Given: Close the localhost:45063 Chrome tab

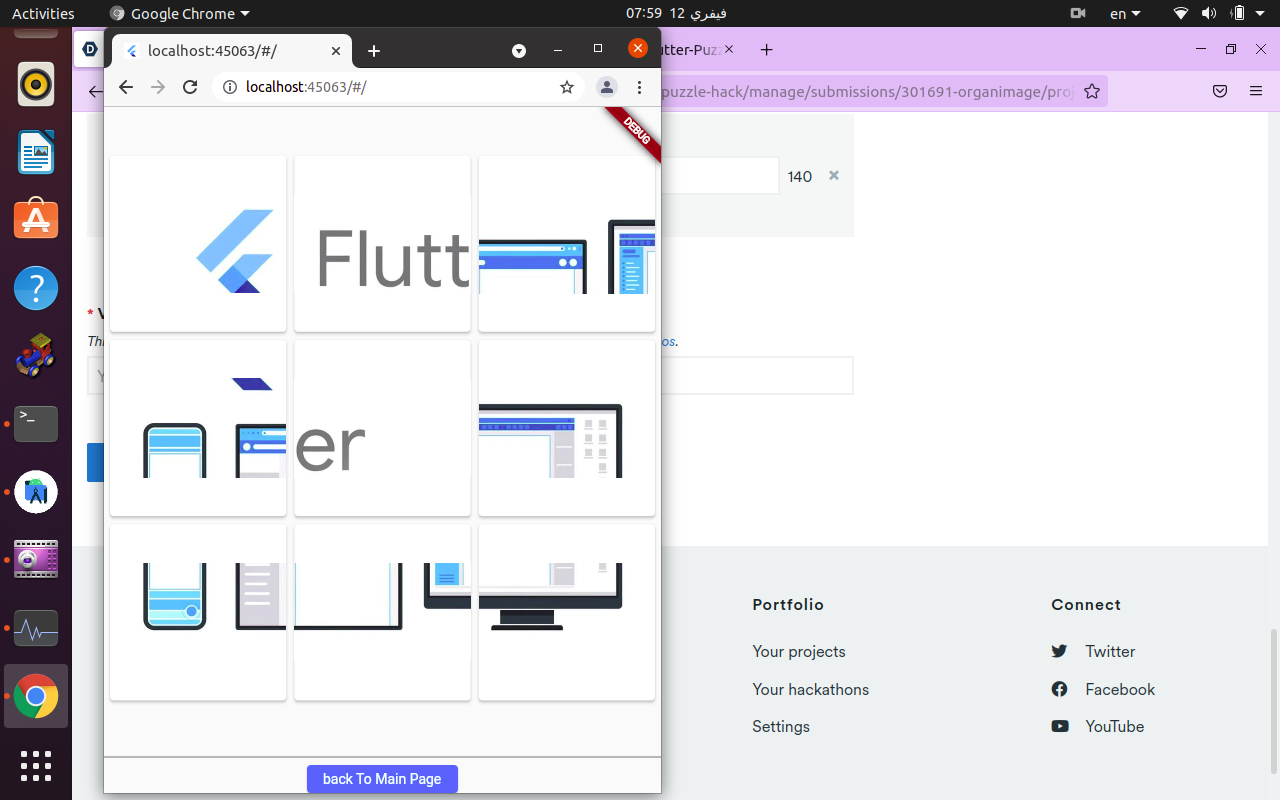Looking at the screenshot, I should [x=337, y=51].
